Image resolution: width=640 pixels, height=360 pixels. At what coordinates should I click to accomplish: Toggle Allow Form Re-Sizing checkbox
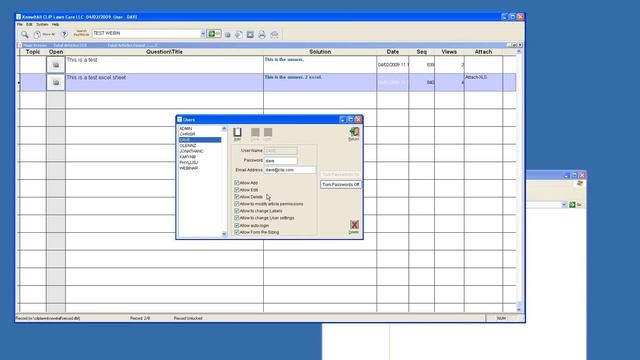coord(237,232)
